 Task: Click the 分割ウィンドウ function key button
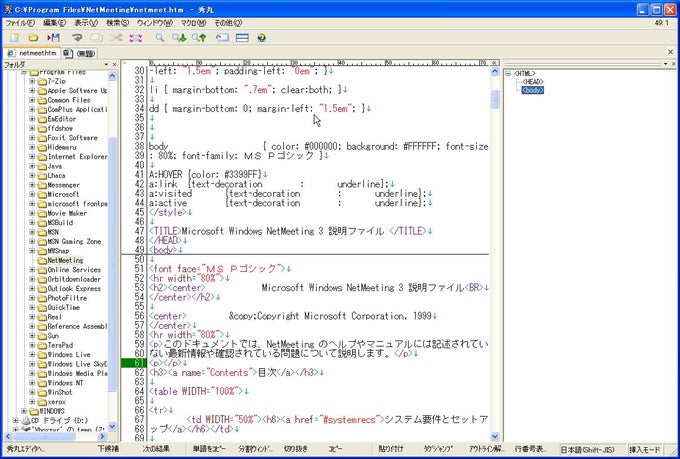coord(256,449)
